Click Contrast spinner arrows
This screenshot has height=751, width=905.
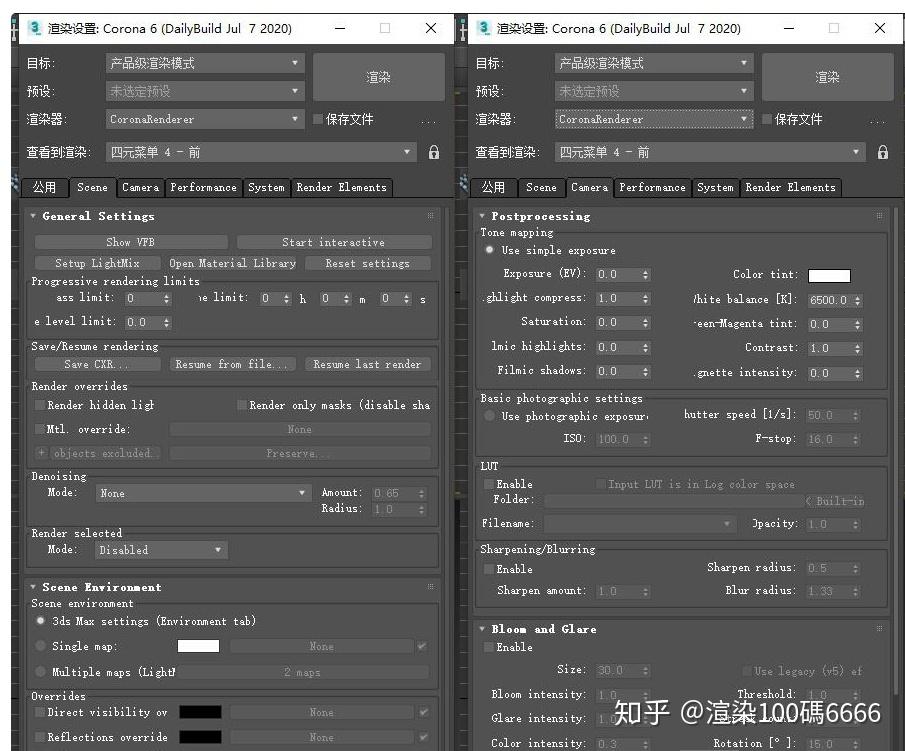pyautogui.click(x=858, y=349)
